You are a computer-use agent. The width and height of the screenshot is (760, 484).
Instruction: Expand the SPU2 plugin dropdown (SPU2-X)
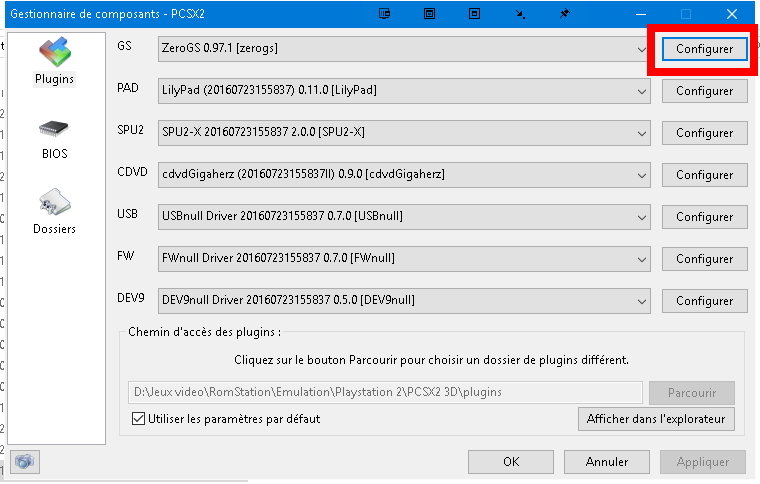point(404,132)
